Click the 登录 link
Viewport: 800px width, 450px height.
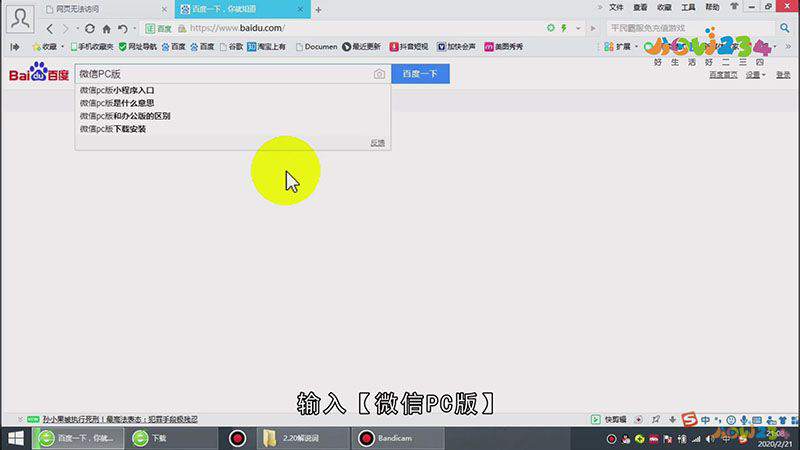[x=783, y=75]
